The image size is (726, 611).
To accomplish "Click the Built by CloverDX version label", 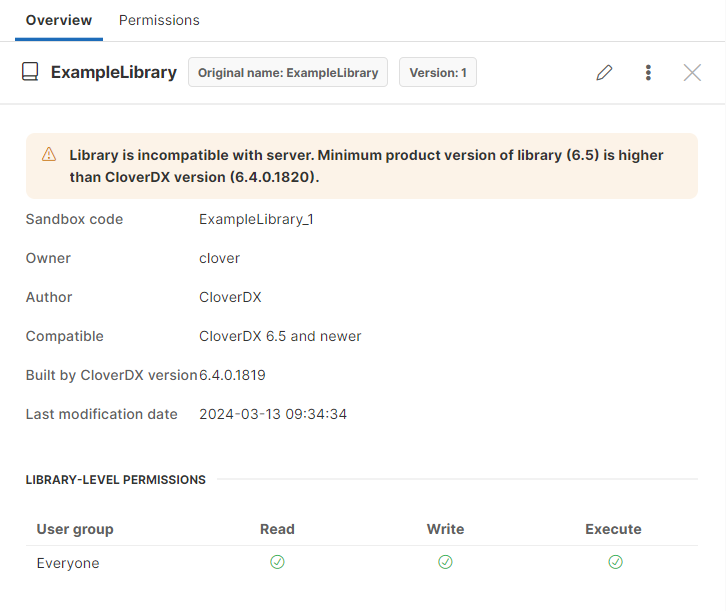I will 112,375.
